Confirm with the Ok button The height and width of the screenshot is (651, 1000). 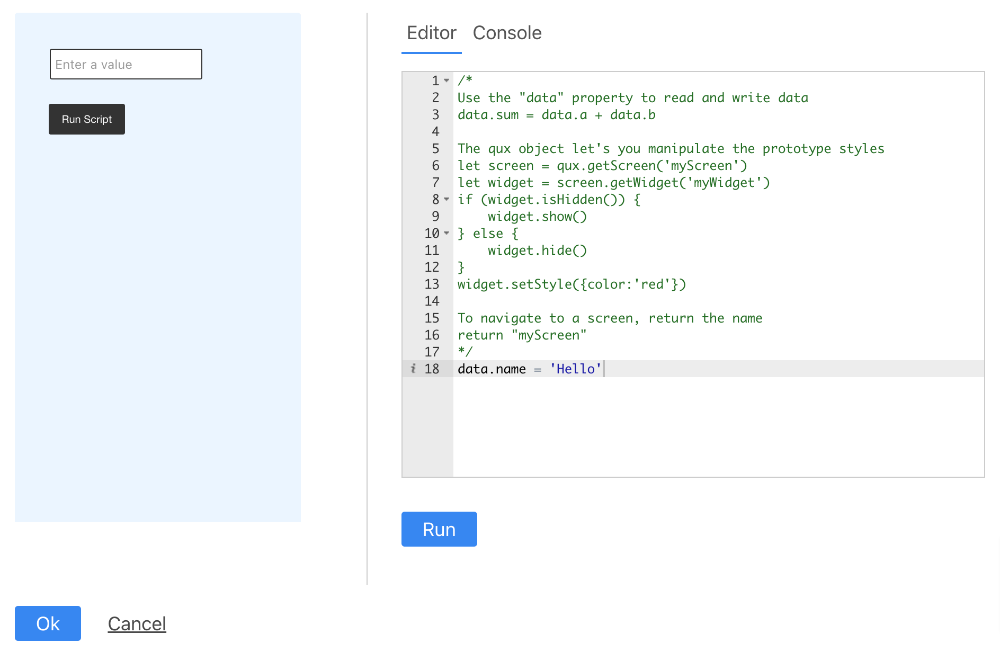pyautogui.click(x=48, y=624)
